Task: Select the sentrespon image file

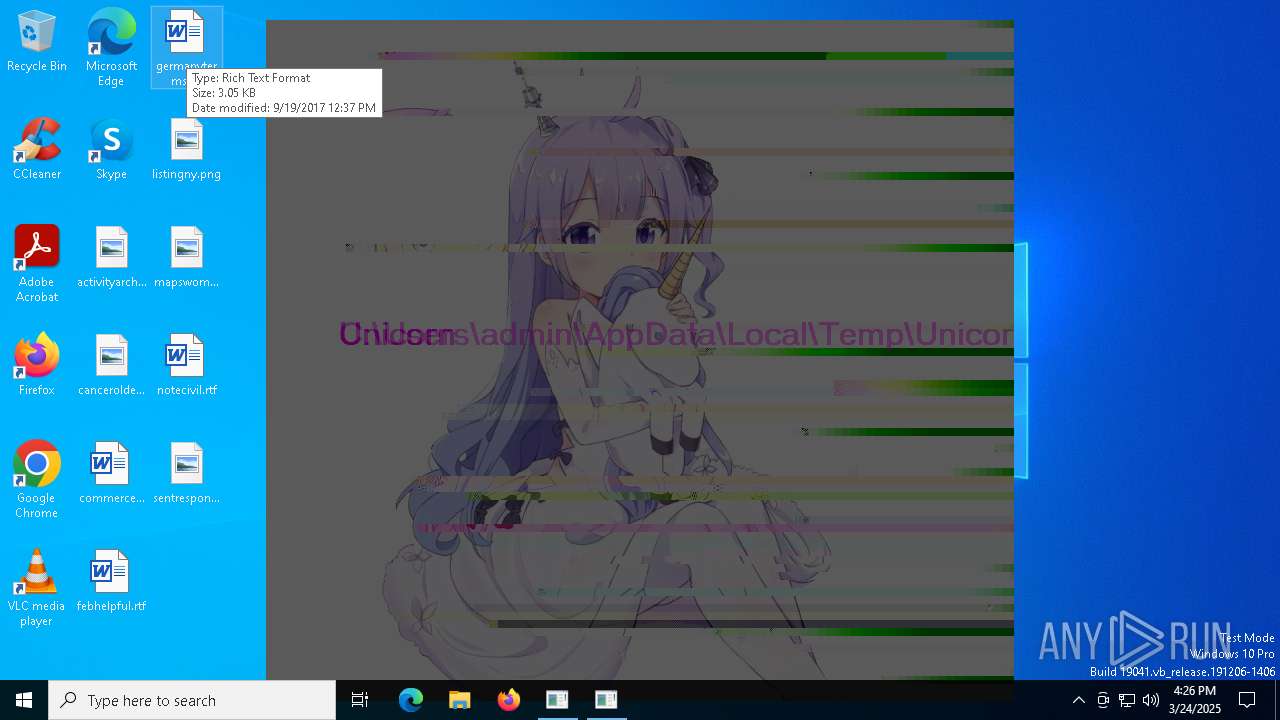Action: click(186, 474)
